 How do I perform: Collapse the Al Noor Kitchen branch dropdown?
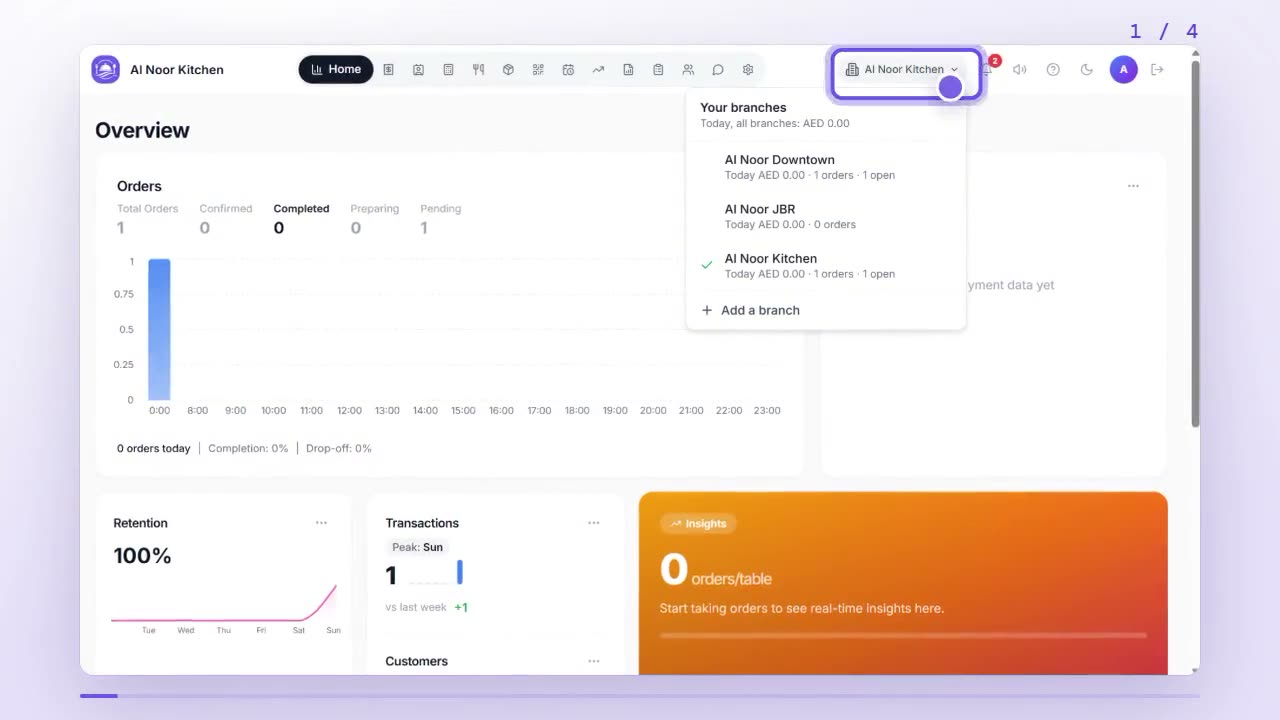[903, 70]
